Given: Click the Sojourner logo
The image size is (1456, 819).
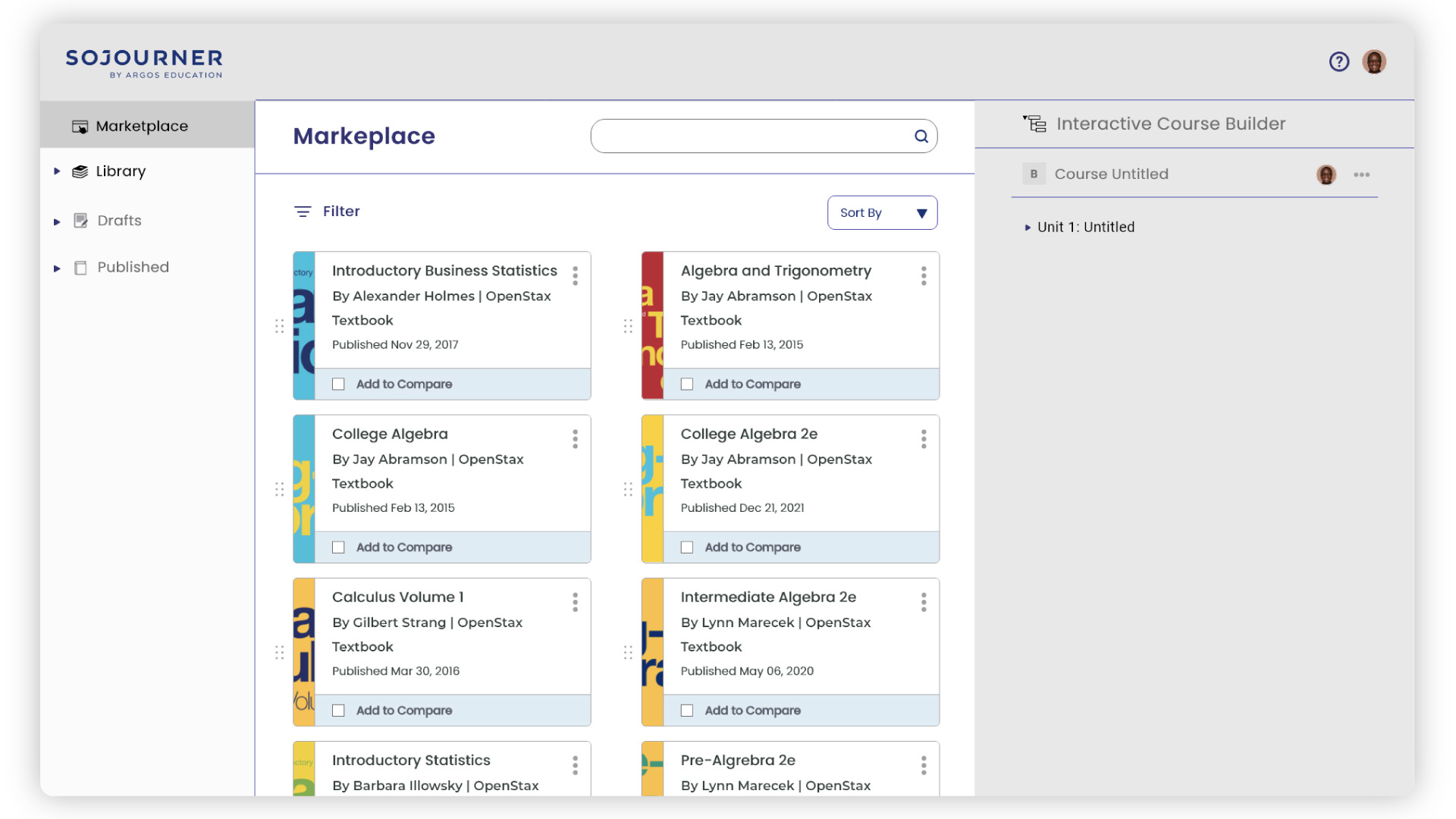Looking at the screenshot, I should (x=144, y=63).
